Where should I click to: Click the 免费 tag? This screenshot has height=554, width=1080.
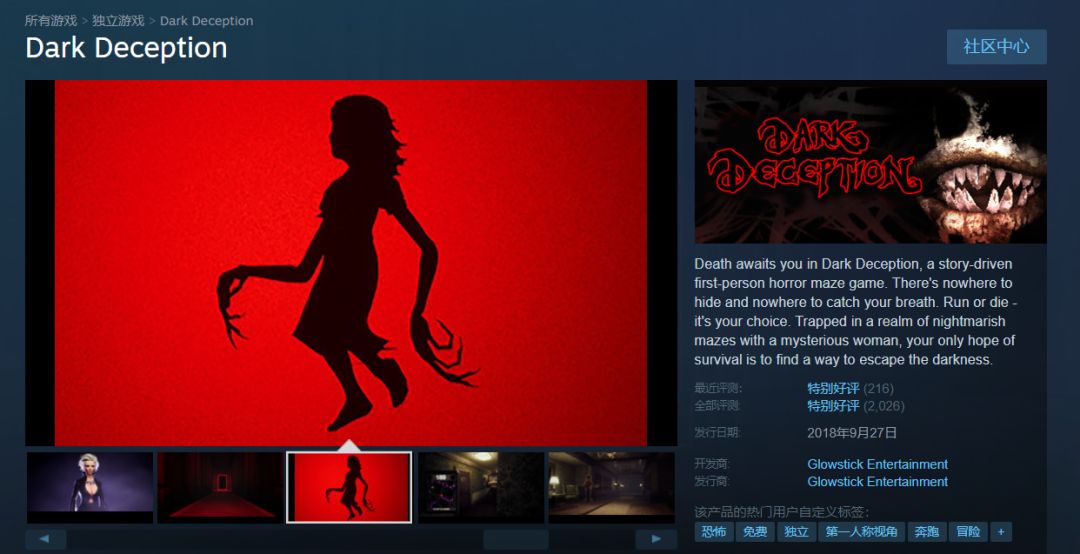coord(755,531)
